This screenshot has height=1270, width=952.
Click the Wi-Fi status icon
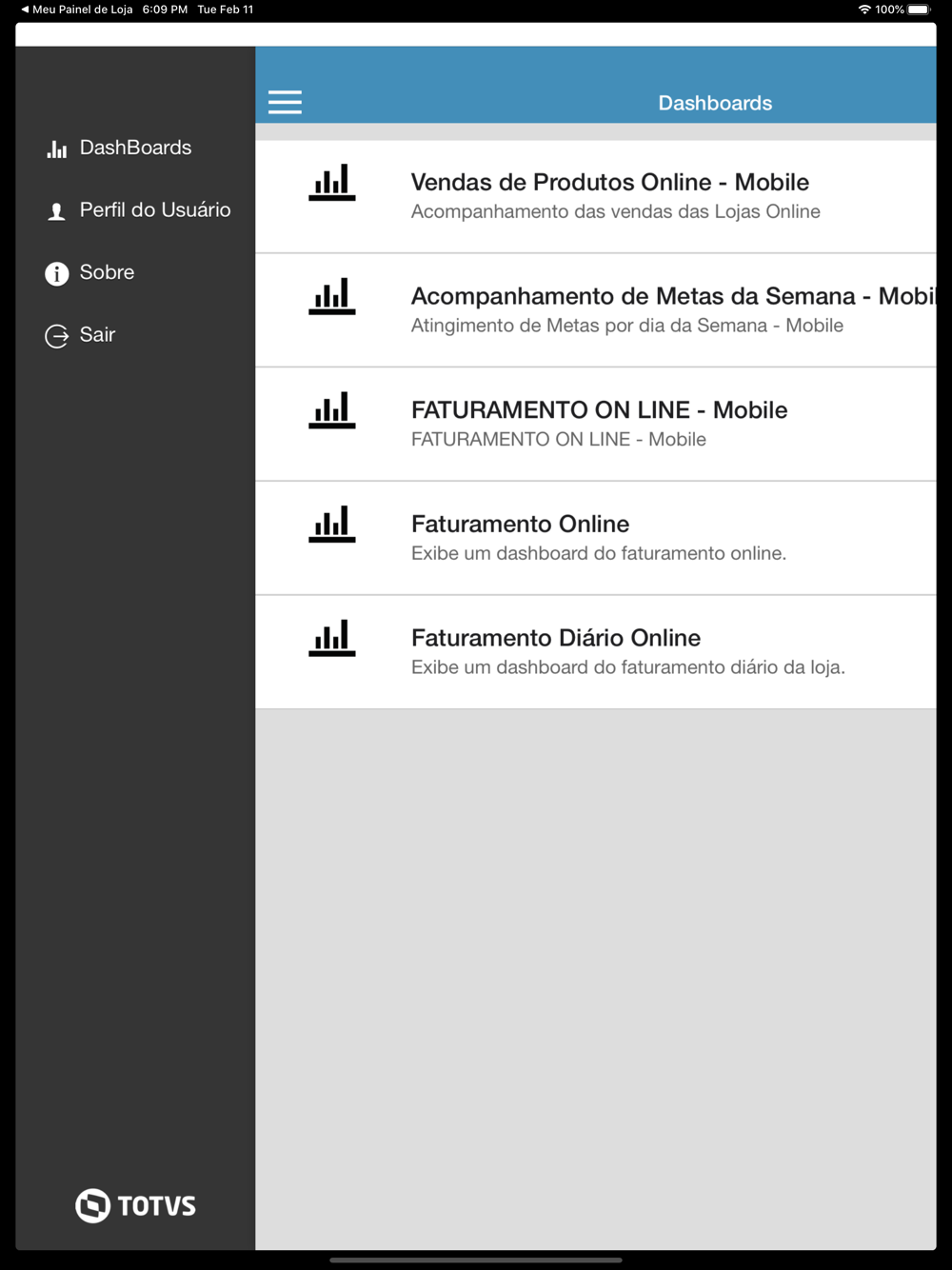pos(864,10)
